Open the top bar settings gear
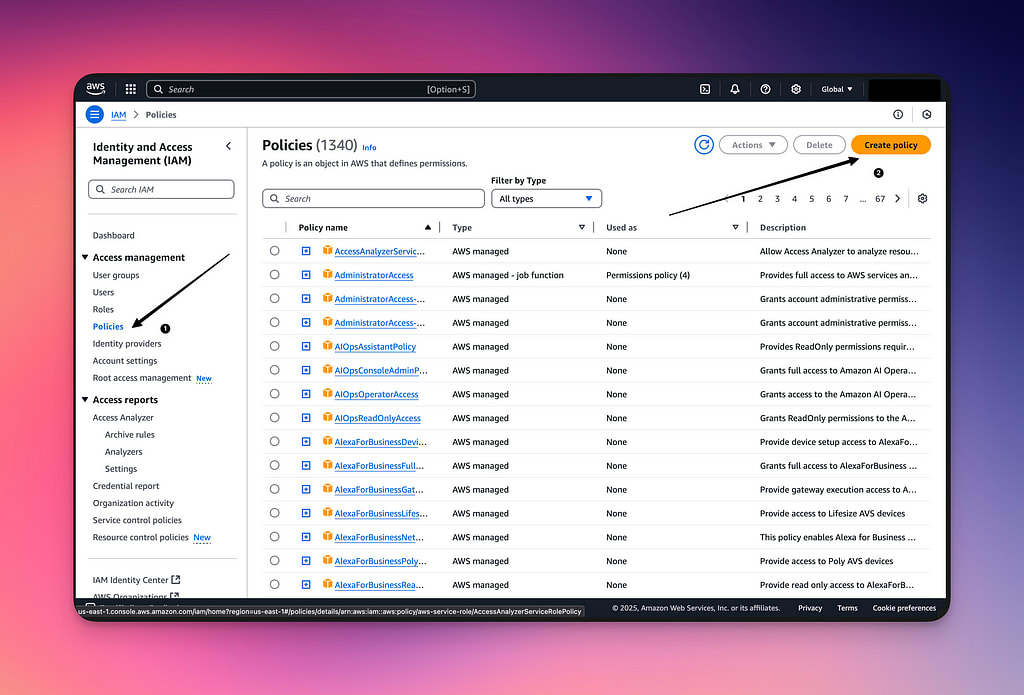1024x695 pixels. click(x=795, y=89)
